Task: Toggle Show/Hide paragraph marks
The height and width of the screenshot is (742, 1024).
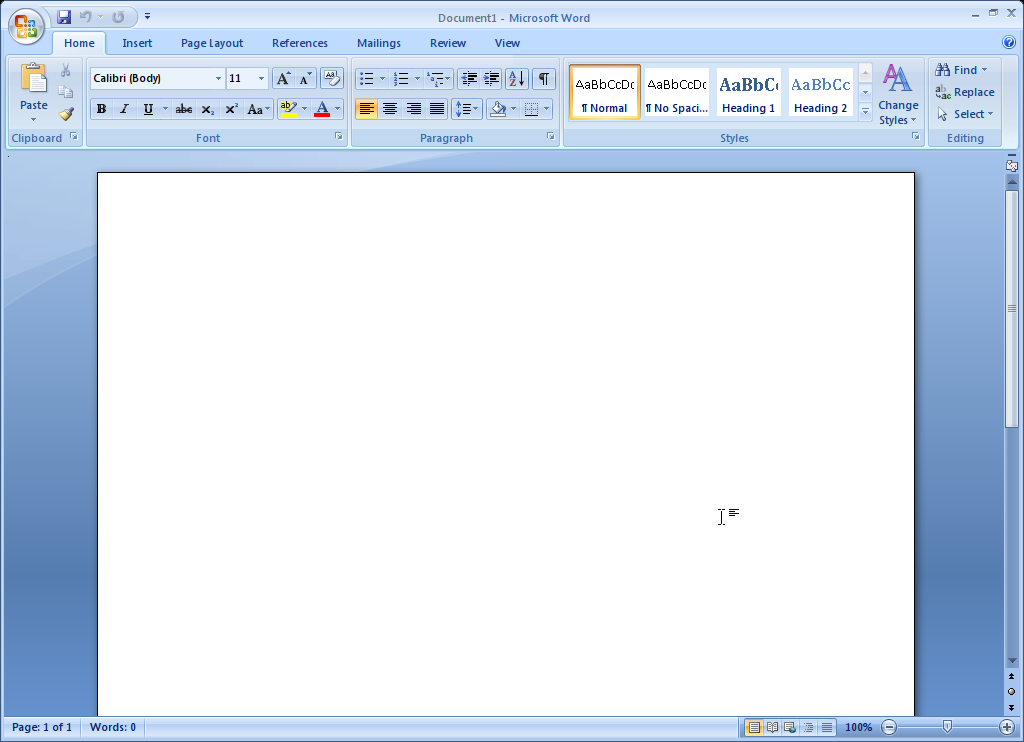Action: (x=543, y=79)
